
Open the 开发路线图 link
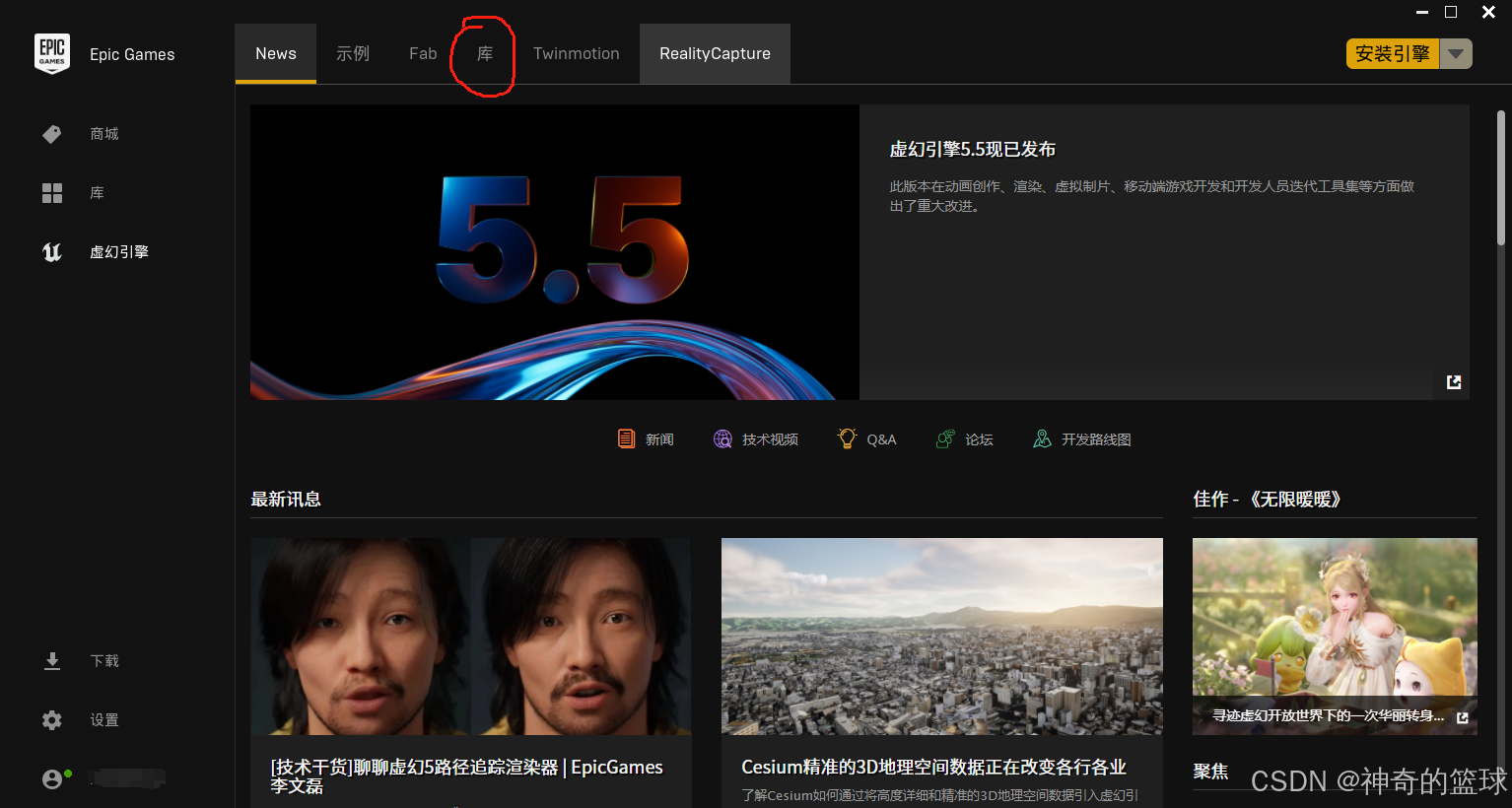pyautogui.click(x=1096, y=439)
